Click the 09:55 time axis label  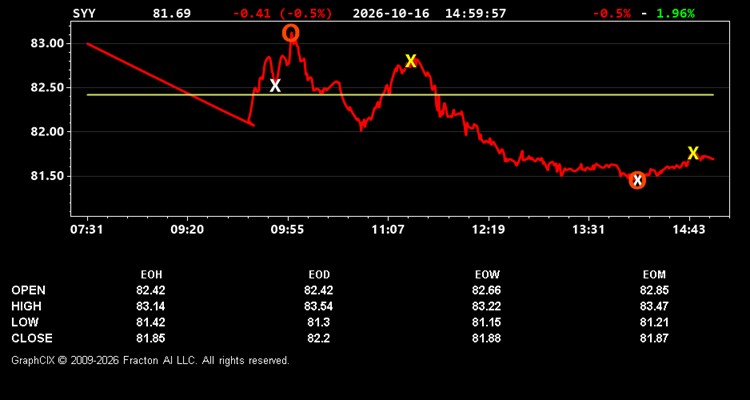pos(287,229)
